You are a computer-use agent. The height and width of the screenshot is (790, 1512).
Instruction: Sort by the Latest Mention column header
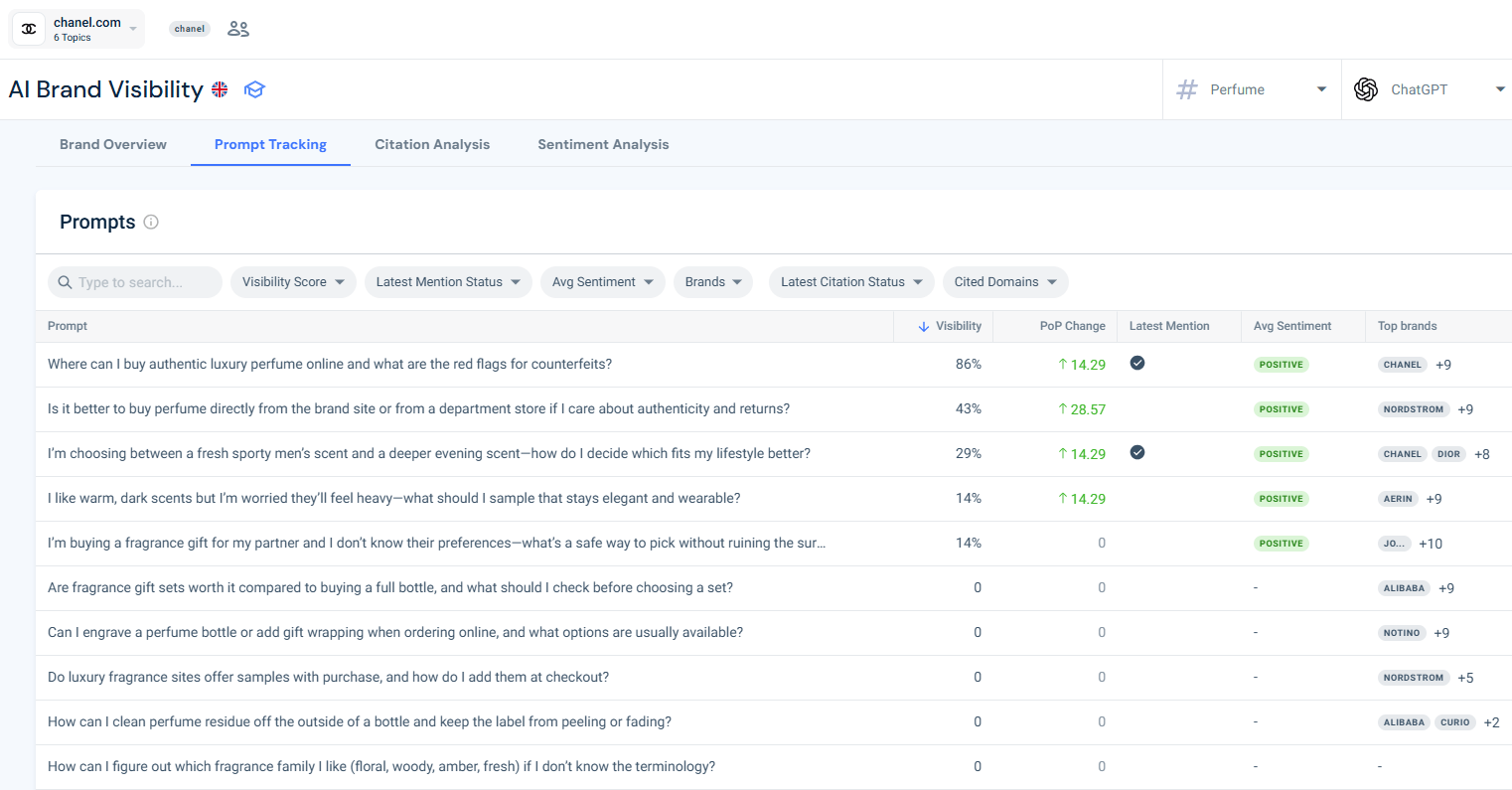click(1169, 326)
